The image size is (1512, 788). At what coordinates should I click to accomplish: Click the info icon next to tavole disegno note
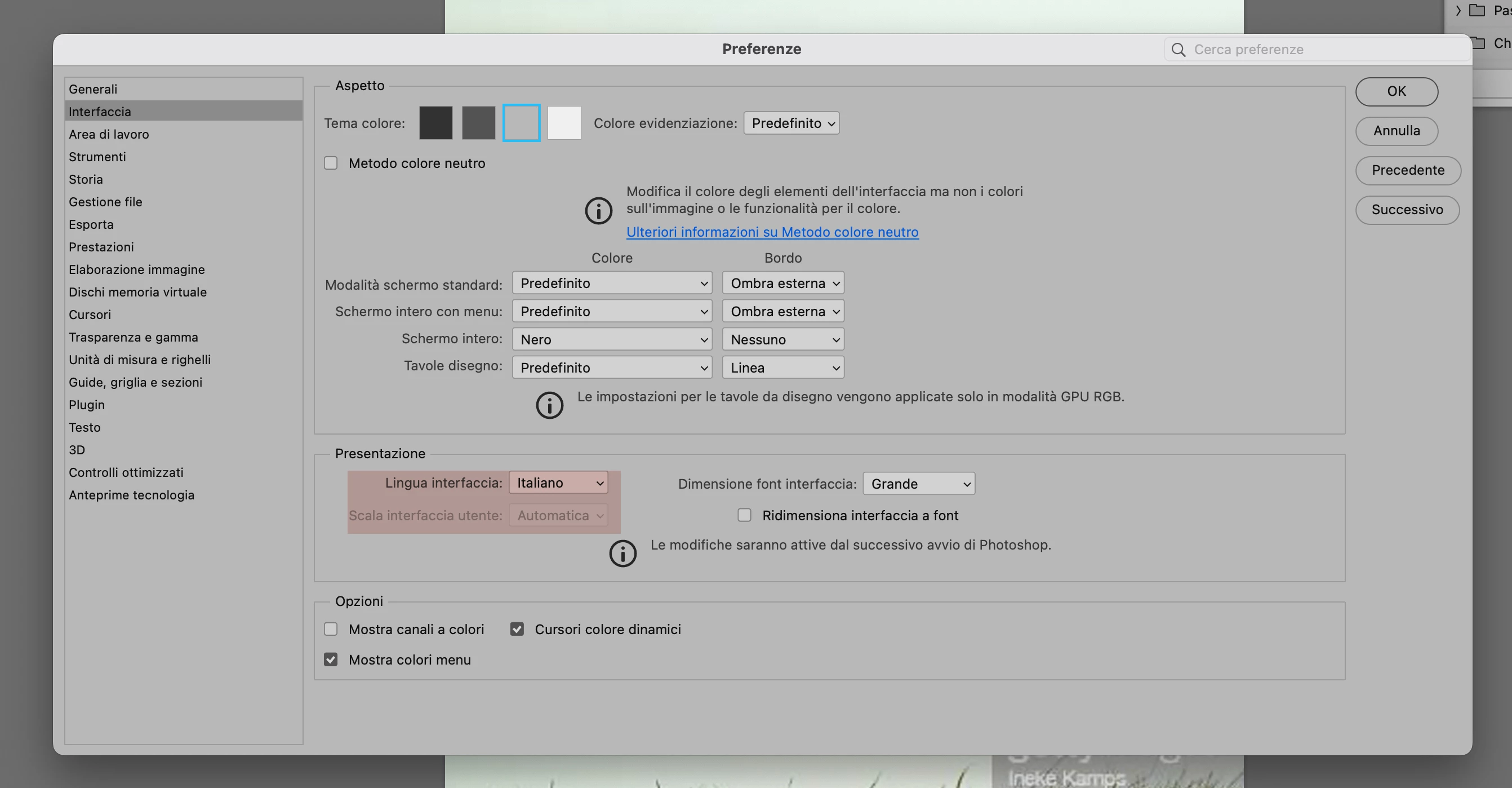(549, 405)
